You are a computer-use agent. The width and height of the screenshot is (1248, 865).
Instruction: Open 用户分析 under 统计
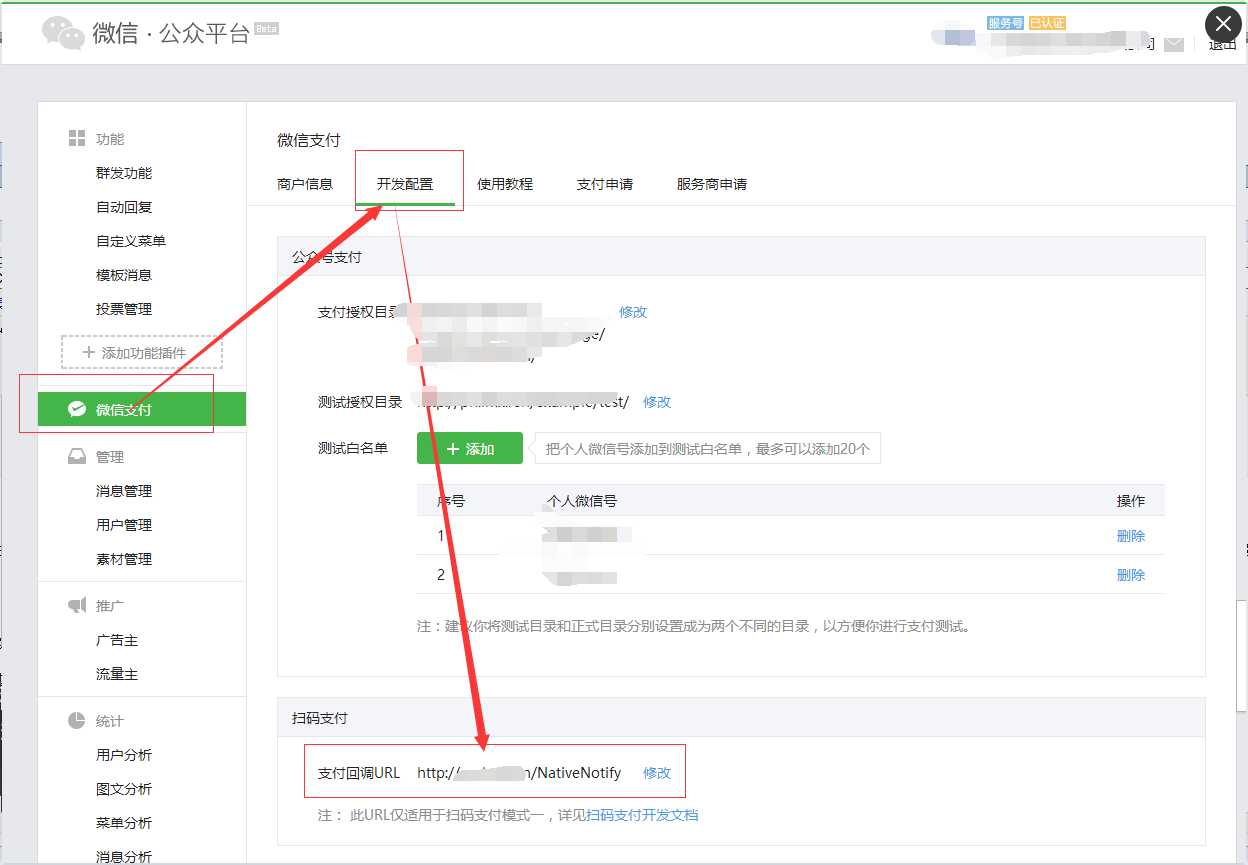[x=124, y=755]
